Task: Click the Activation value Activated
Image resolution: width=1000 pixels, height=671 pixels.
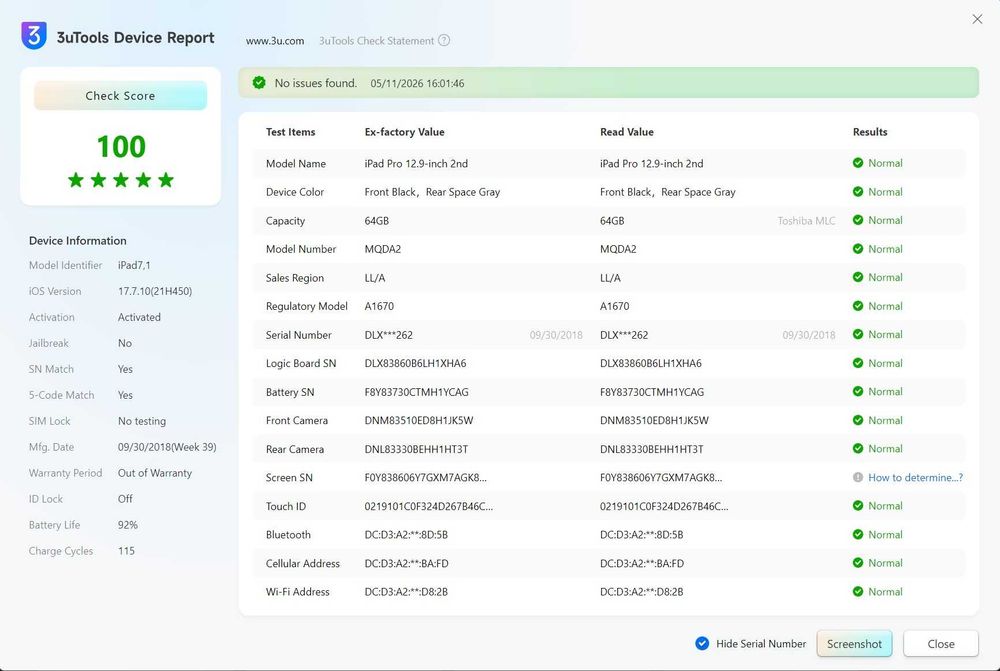Action: tap(139, 317)
